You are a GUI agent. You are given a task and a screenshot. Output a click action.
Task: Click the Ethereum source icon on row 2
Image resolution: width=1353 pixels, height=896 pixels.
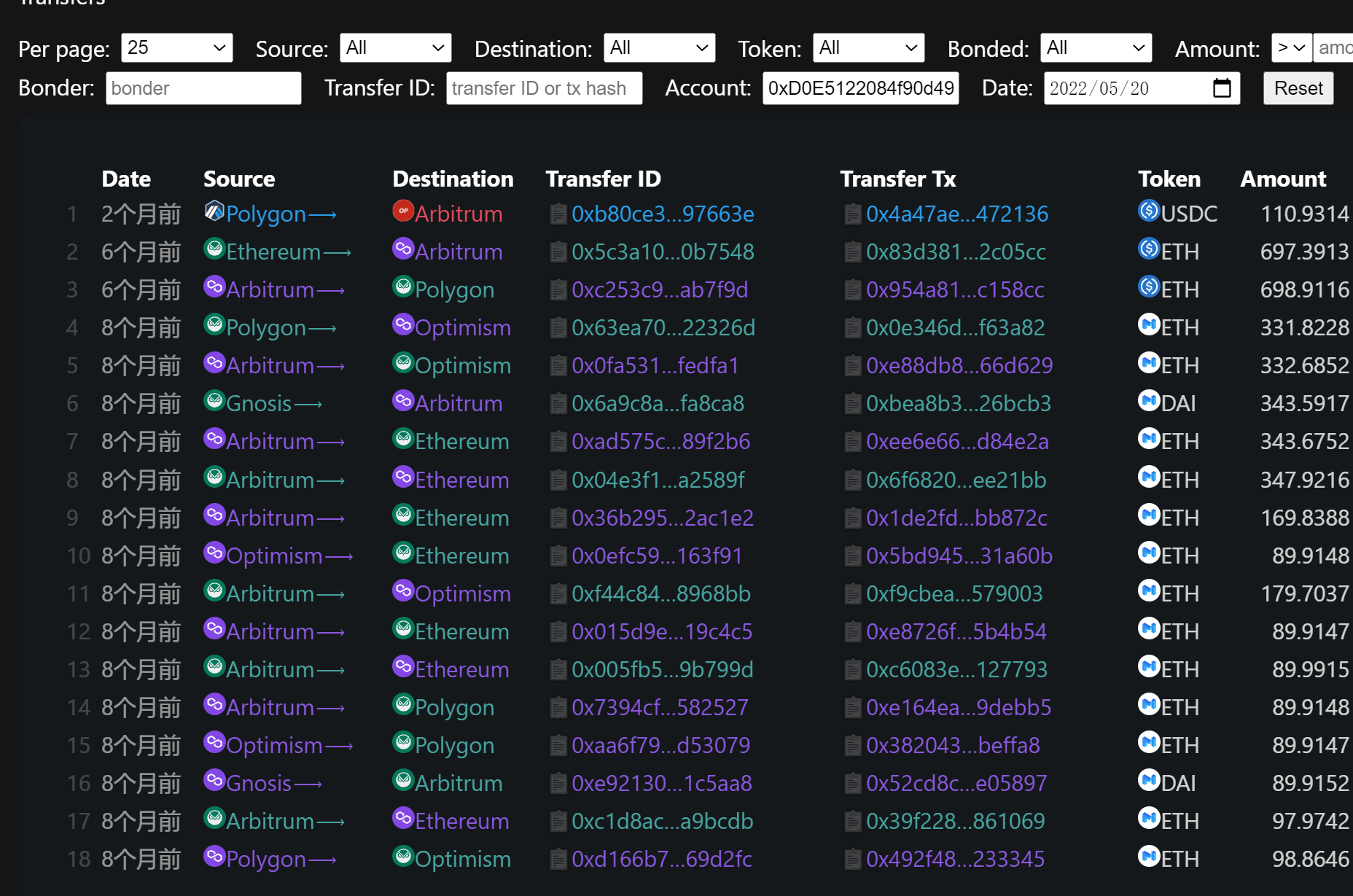[x=214, y=250]
